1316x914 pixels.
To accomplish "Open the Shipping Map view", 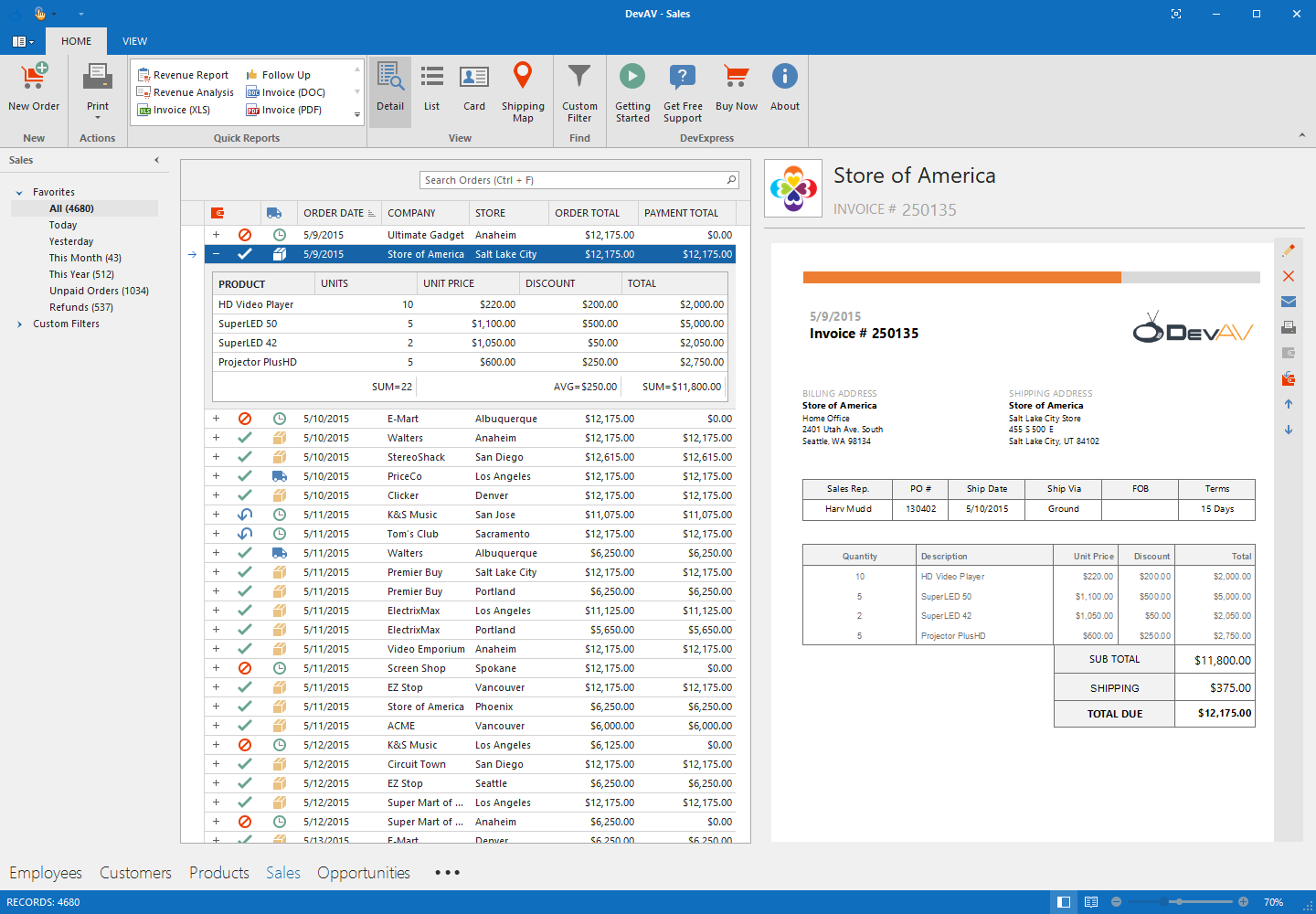I will (523, 90).
